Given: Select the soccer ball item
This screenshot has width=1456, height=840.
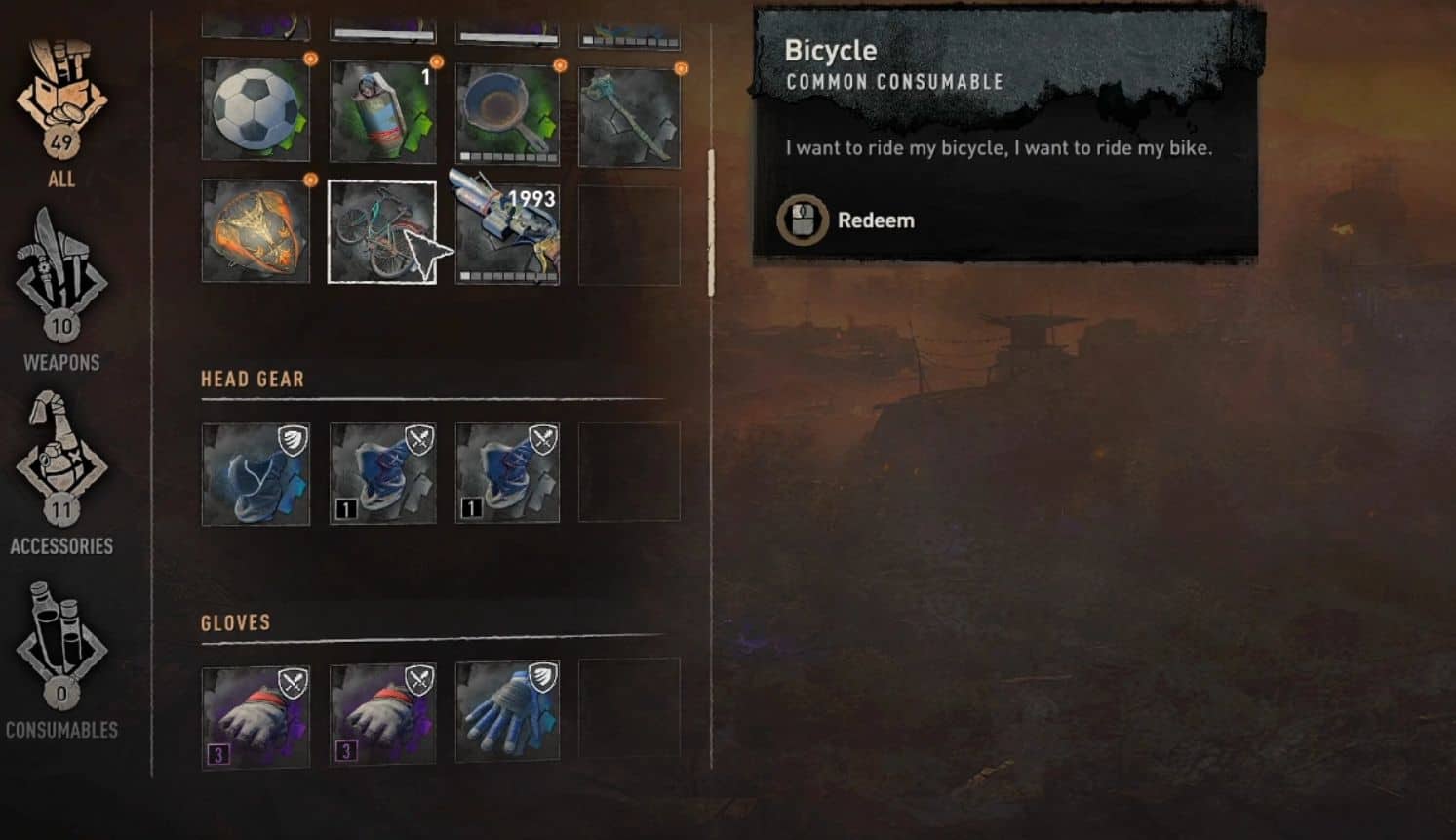Looking at the screenshot, I should [256, 108].
